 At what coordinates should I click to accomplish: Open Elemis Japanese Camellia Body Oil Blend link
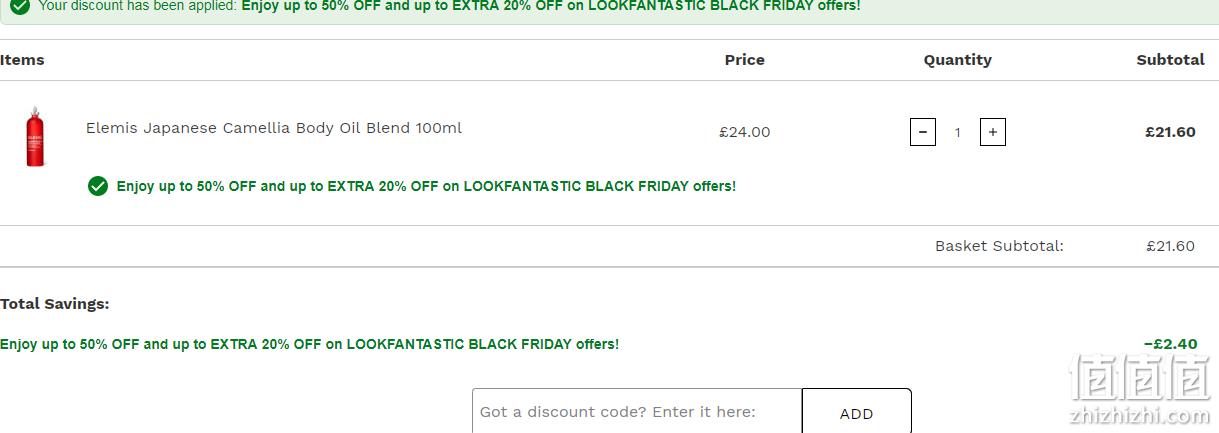click(x=274, y=128)
